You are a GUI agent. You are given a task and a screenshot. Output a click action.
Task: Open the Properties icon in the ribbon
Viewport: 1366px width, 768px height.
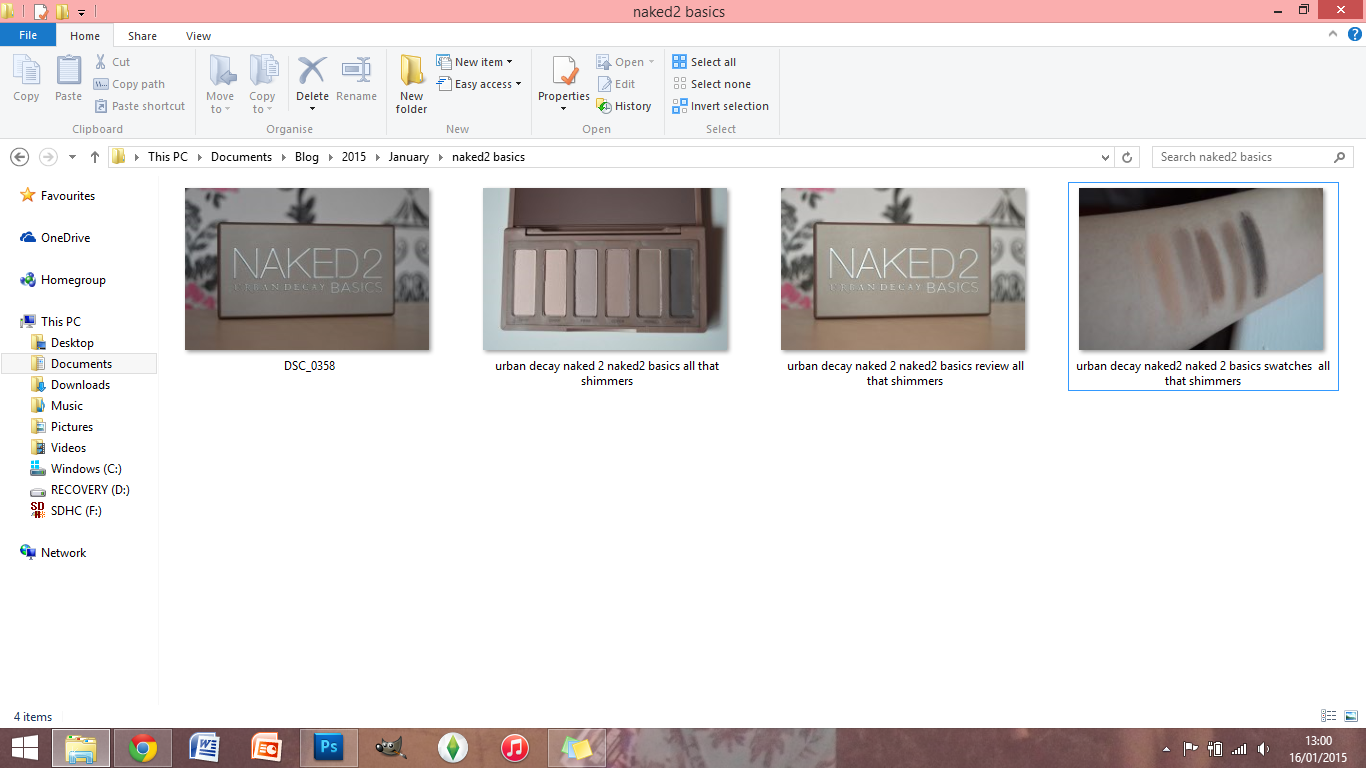[x=564, y=71]
